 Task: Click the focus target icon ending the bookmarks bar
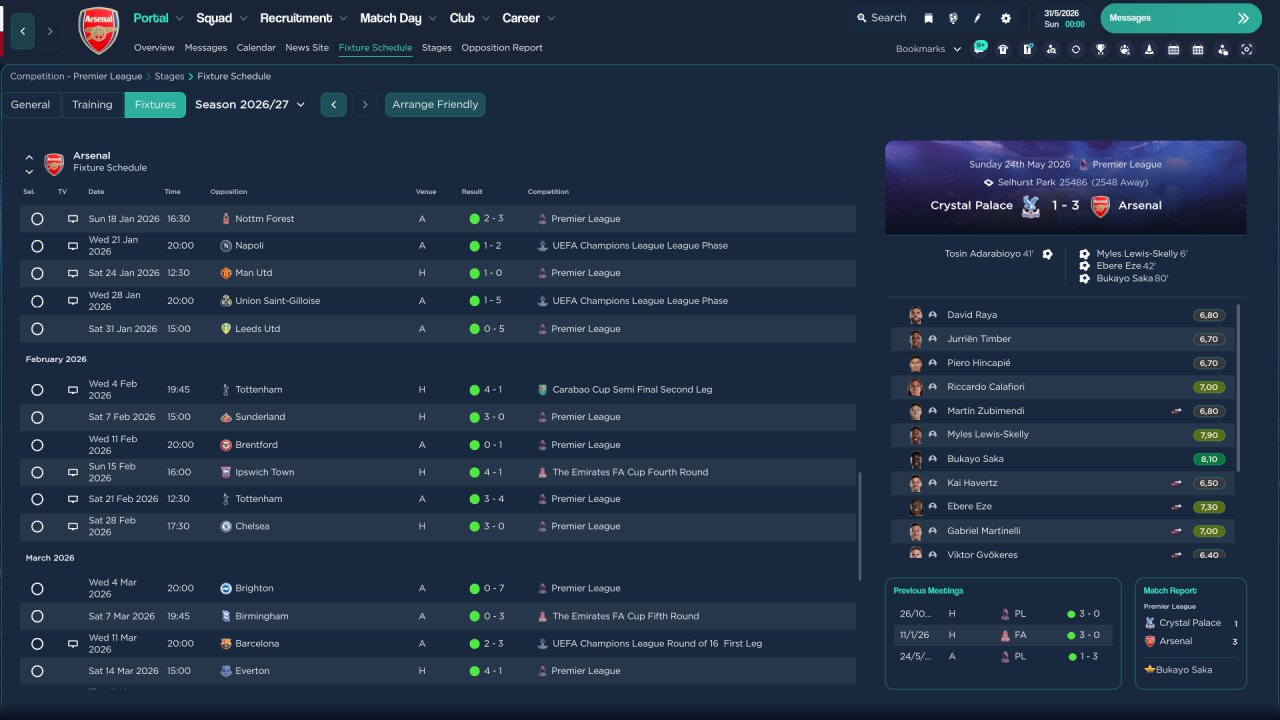point(1247,49)
